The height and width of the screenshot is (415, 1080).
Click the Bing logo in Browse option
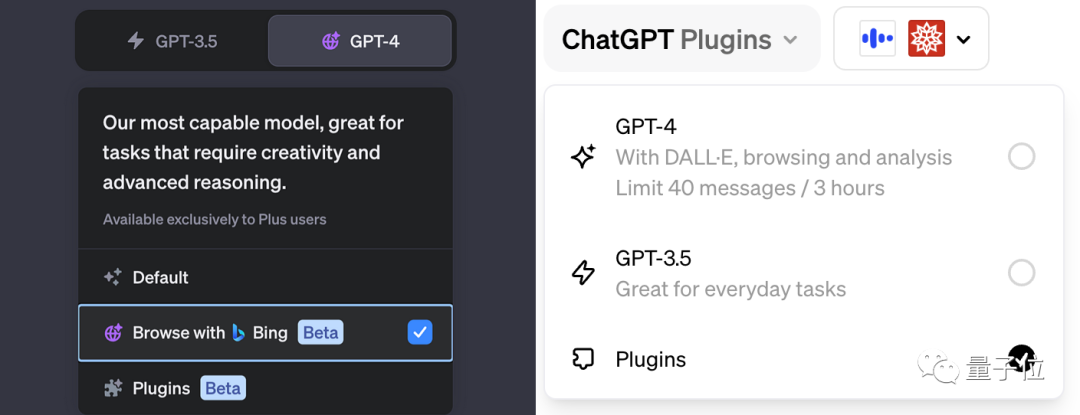tap(239, 333)
